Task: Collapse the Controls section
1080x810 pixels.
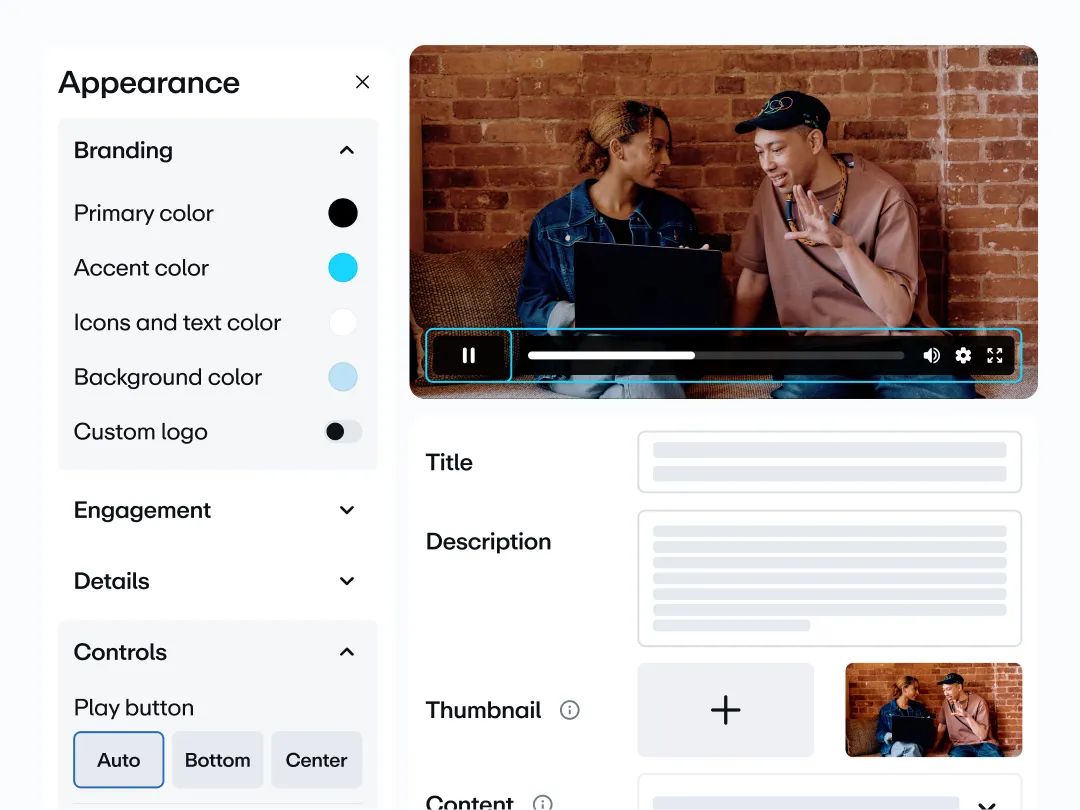Action: coord(347,652)
